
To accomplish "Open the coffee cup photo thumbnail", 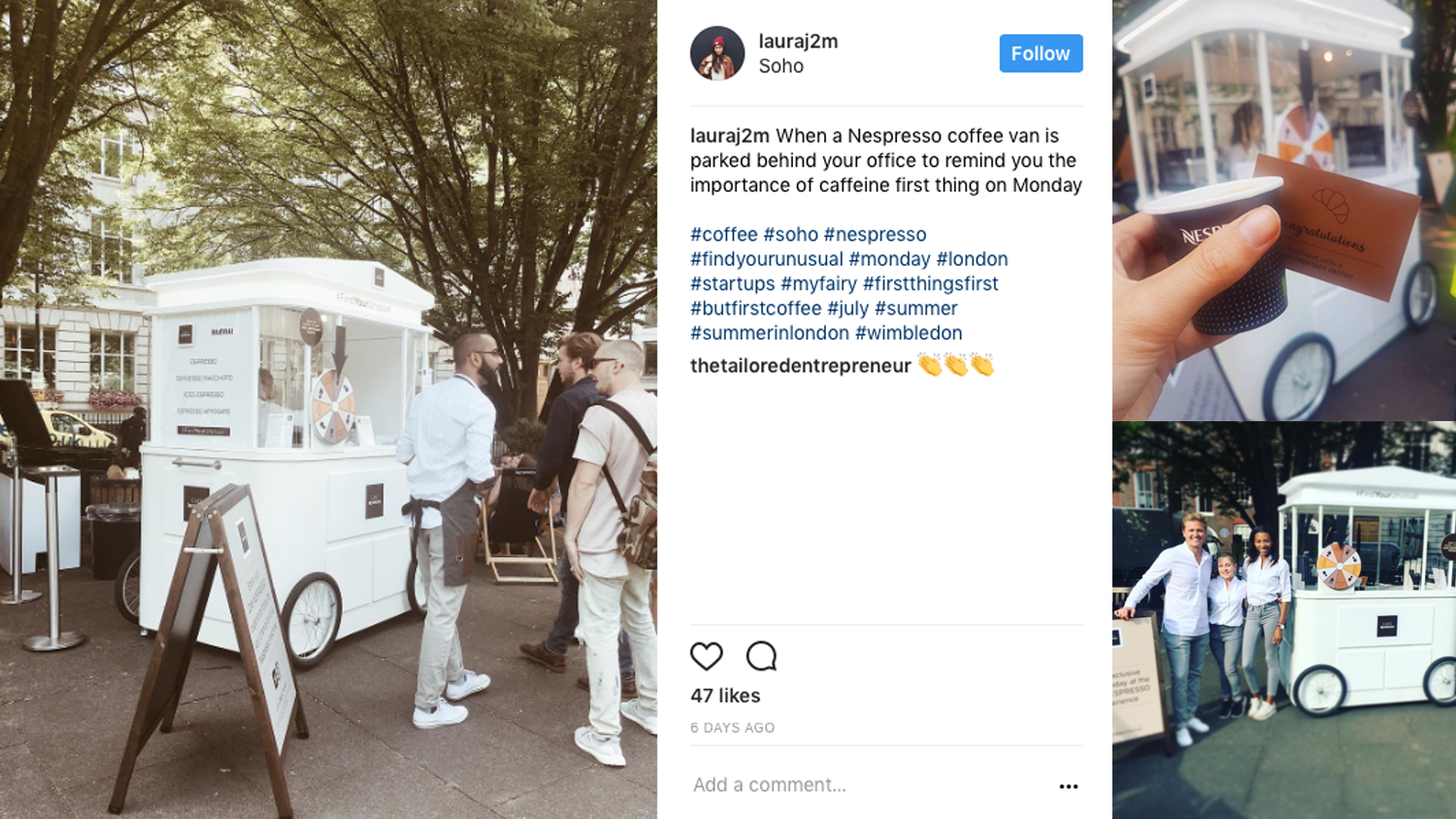I will [1284, 209].
